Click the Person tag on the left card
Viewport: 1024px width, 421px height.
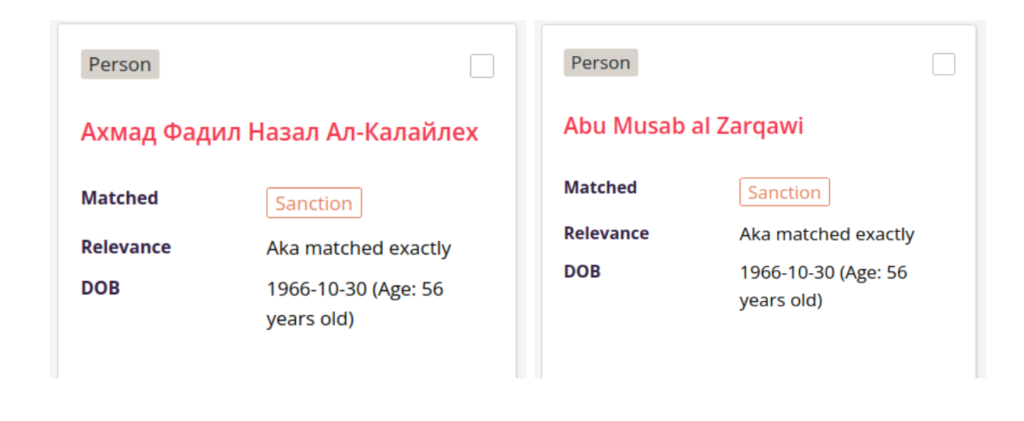tap(120, 65)
